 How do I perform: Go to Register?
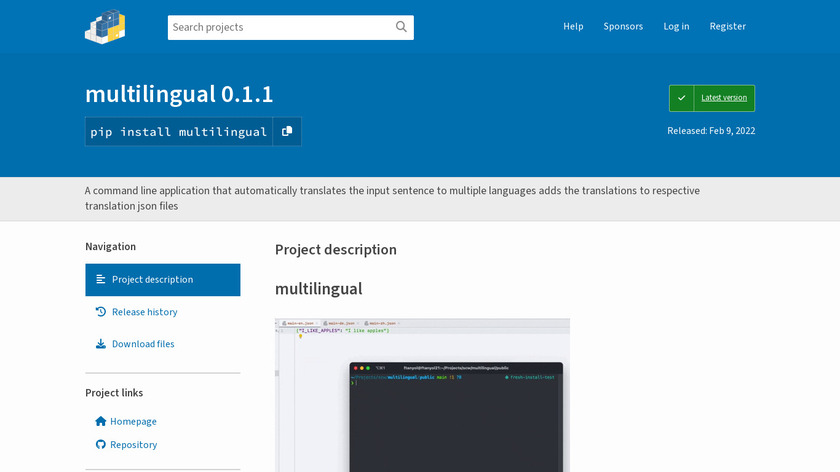(727, 26)
